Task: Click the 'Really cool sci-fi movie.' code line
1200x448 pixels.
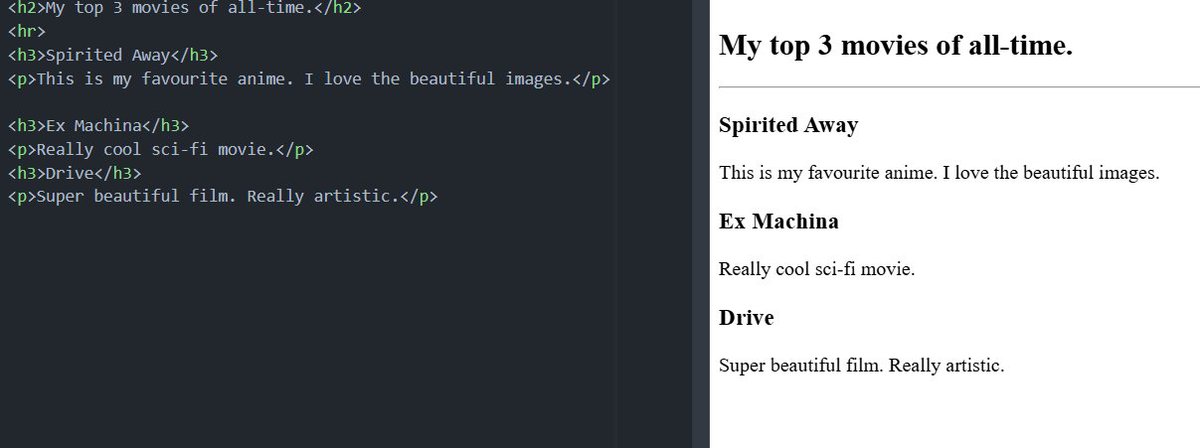Action: tap(160, 149)
